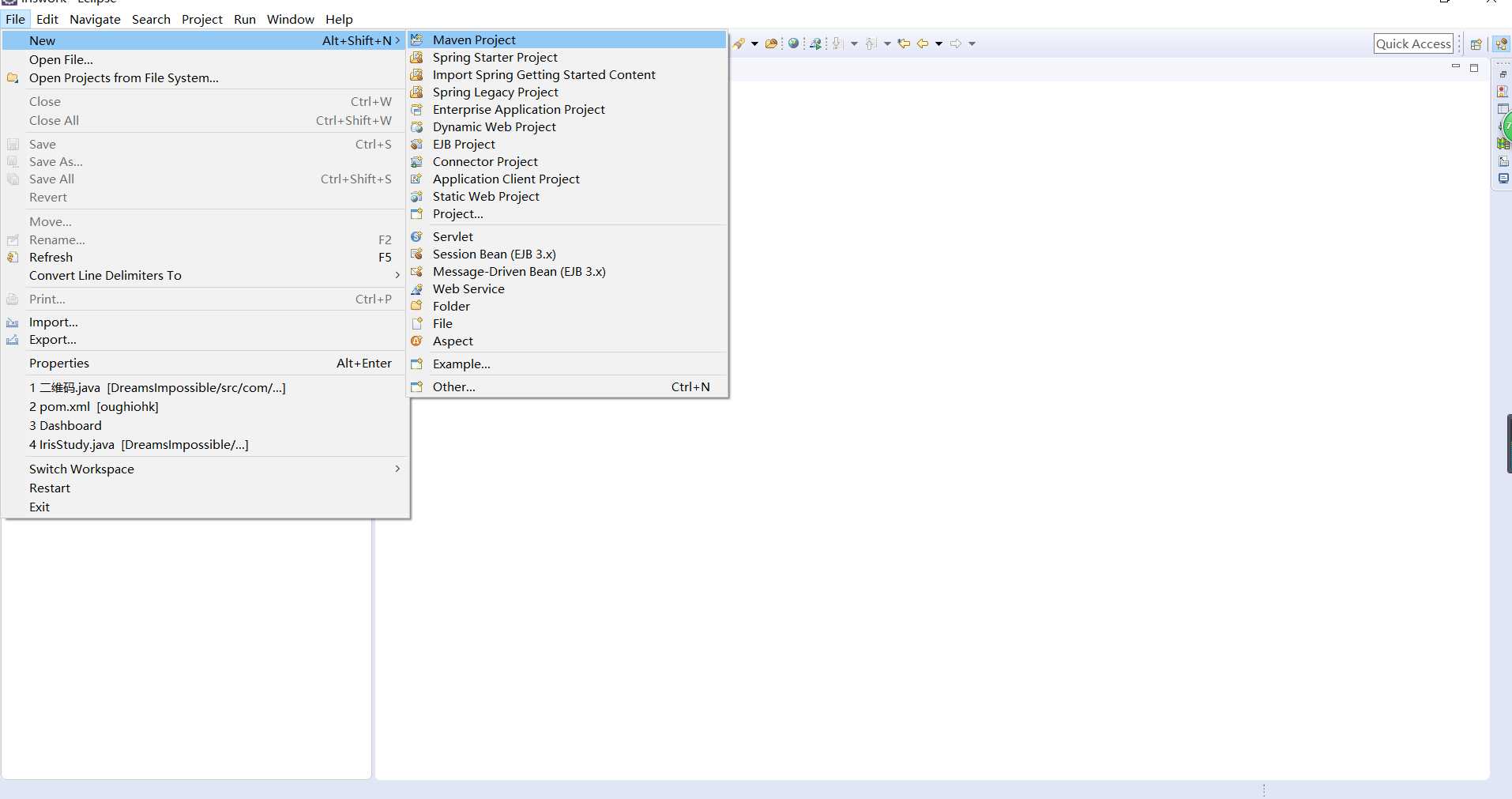This screenshot has width=1512, height=799.
Task: Choose Restart in the File menu
Action: pos(205,488)
